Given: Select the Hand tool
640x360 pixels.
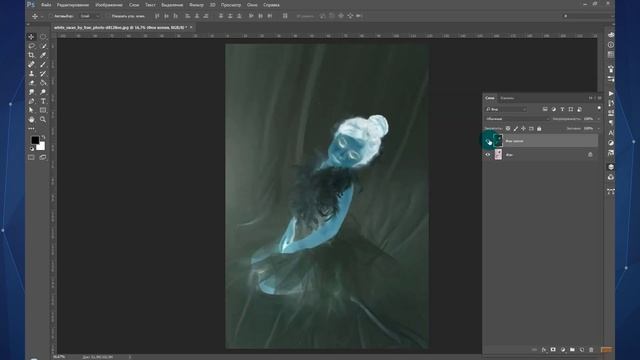Looking at the screenshot, I should (31, 120).
